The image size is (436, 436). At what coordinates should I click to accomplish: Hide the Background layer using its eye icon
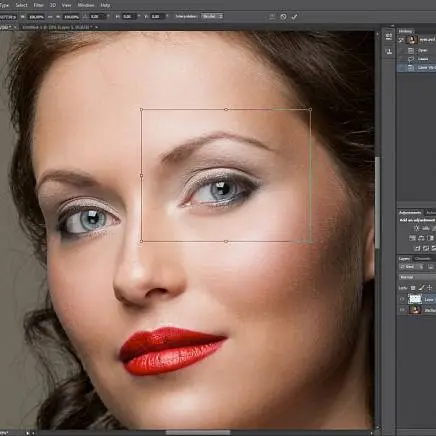pos(402,310)
